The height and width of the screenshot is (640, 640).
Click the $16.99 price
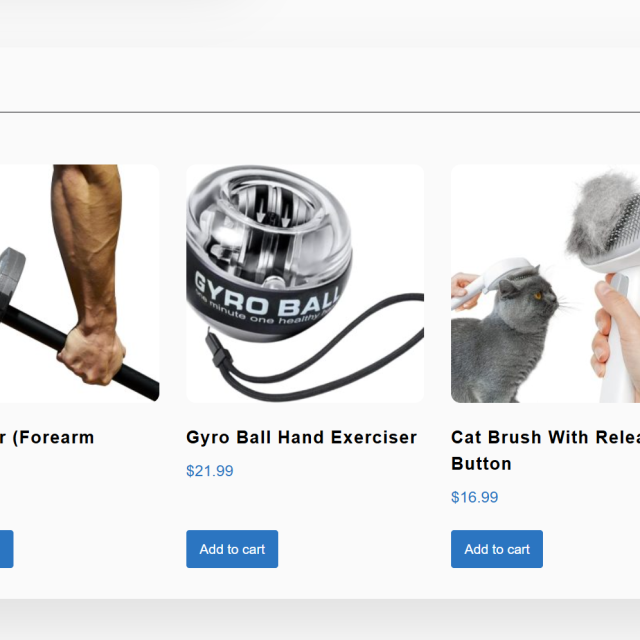click(x=475, y=497)
